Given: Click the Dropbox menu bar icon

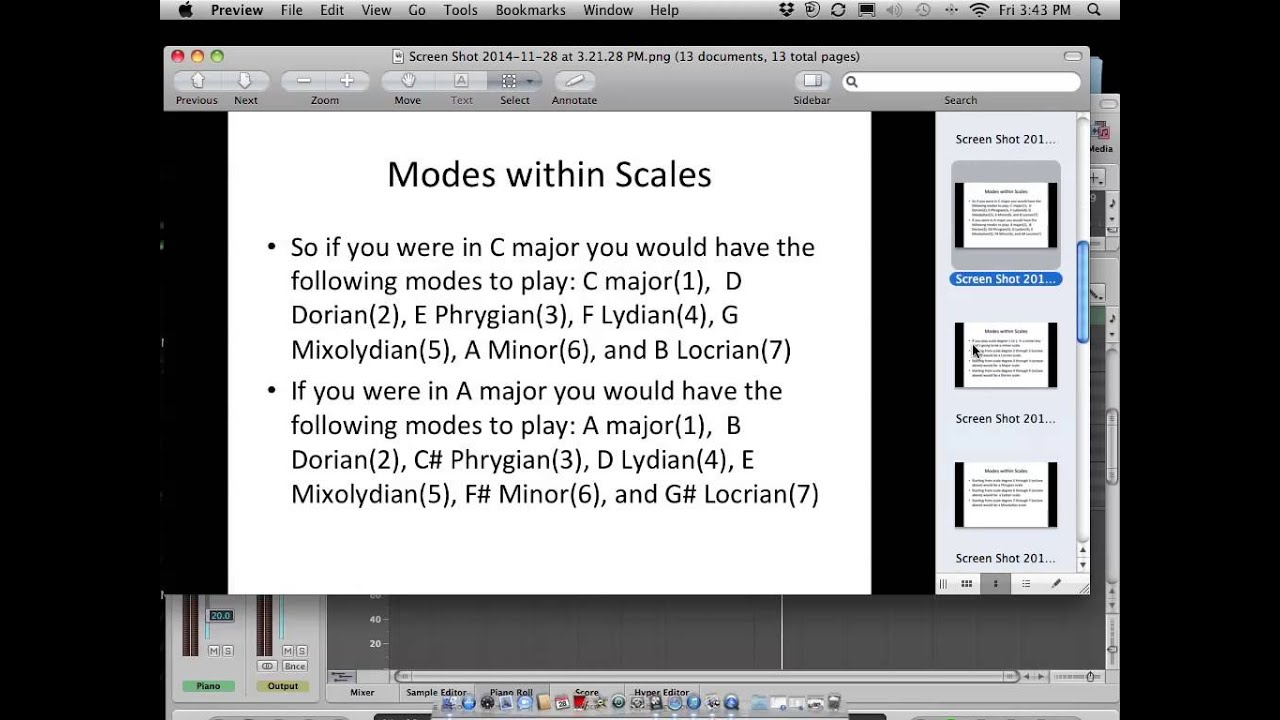Looking at the screenshot, I should 786,10.
